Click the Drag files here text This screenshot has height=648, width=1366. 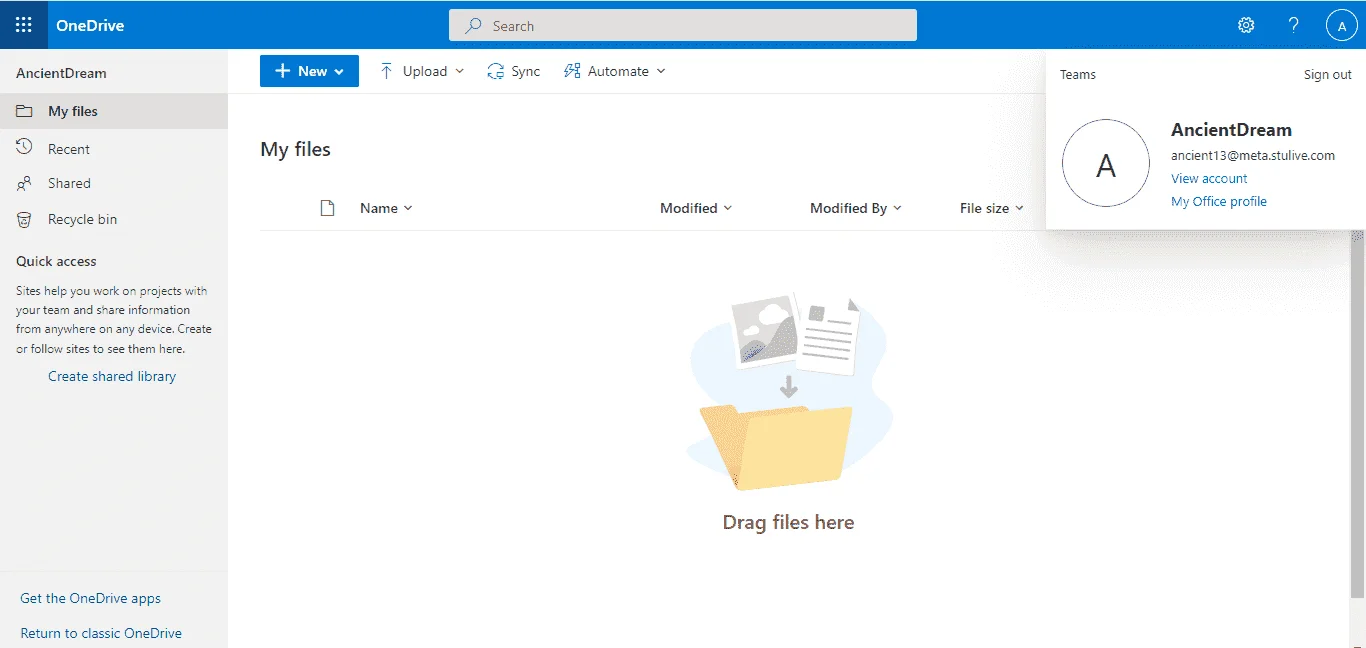pyautogui.click(x=788, y=522)
